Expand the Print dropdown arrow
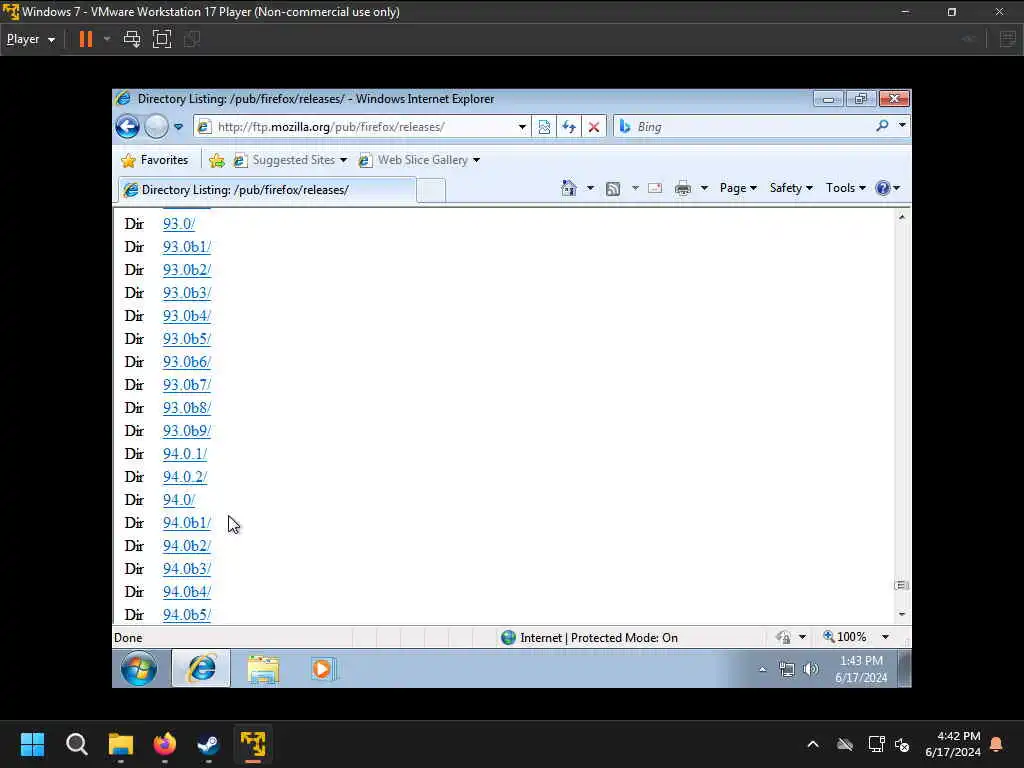This screenshot has height=768, width=1024. (704, 188)
